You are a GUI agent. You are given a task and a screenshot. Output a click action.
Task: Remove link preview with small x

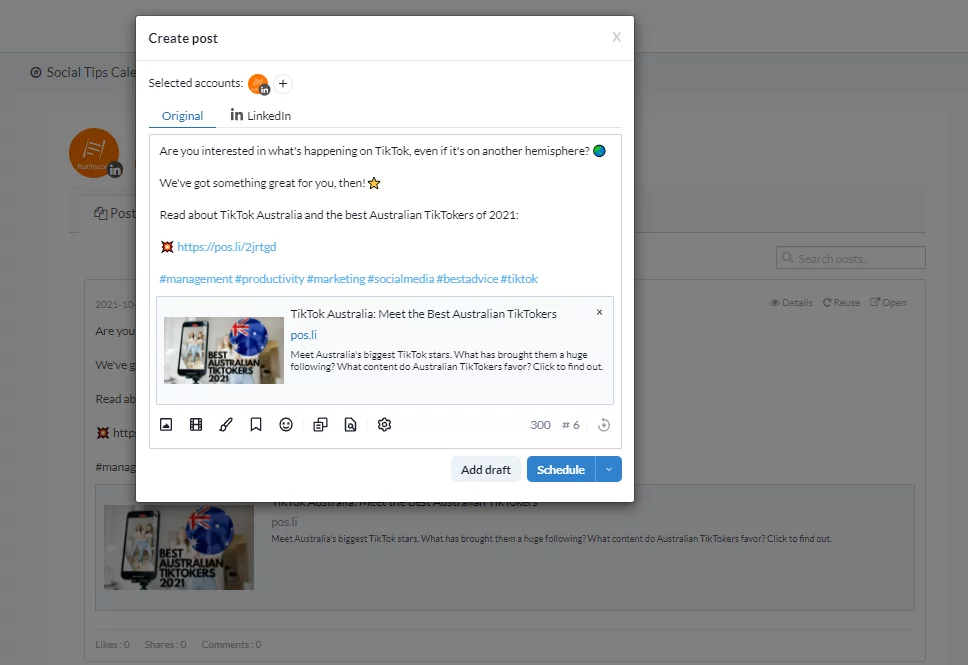pyautogui.click(x=599, y=312)
